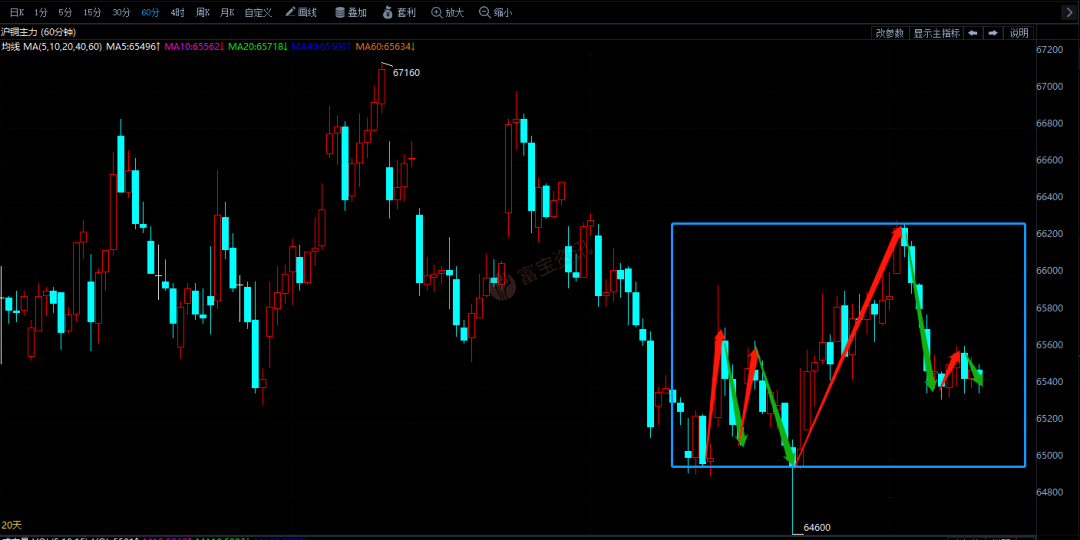Click the blue MA40:65503 value
The width and height of the screenshot is (1080, 540).
point(322,46)
